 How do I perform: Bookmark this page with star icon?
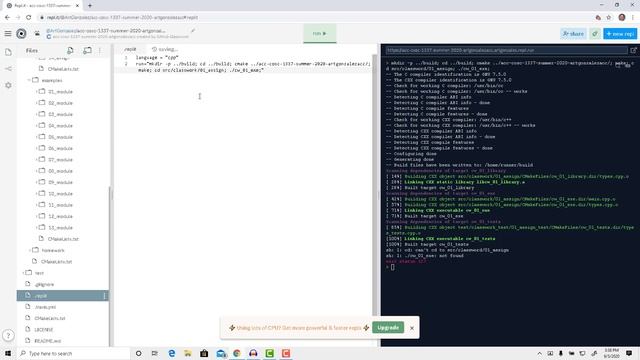pos(609,17)
